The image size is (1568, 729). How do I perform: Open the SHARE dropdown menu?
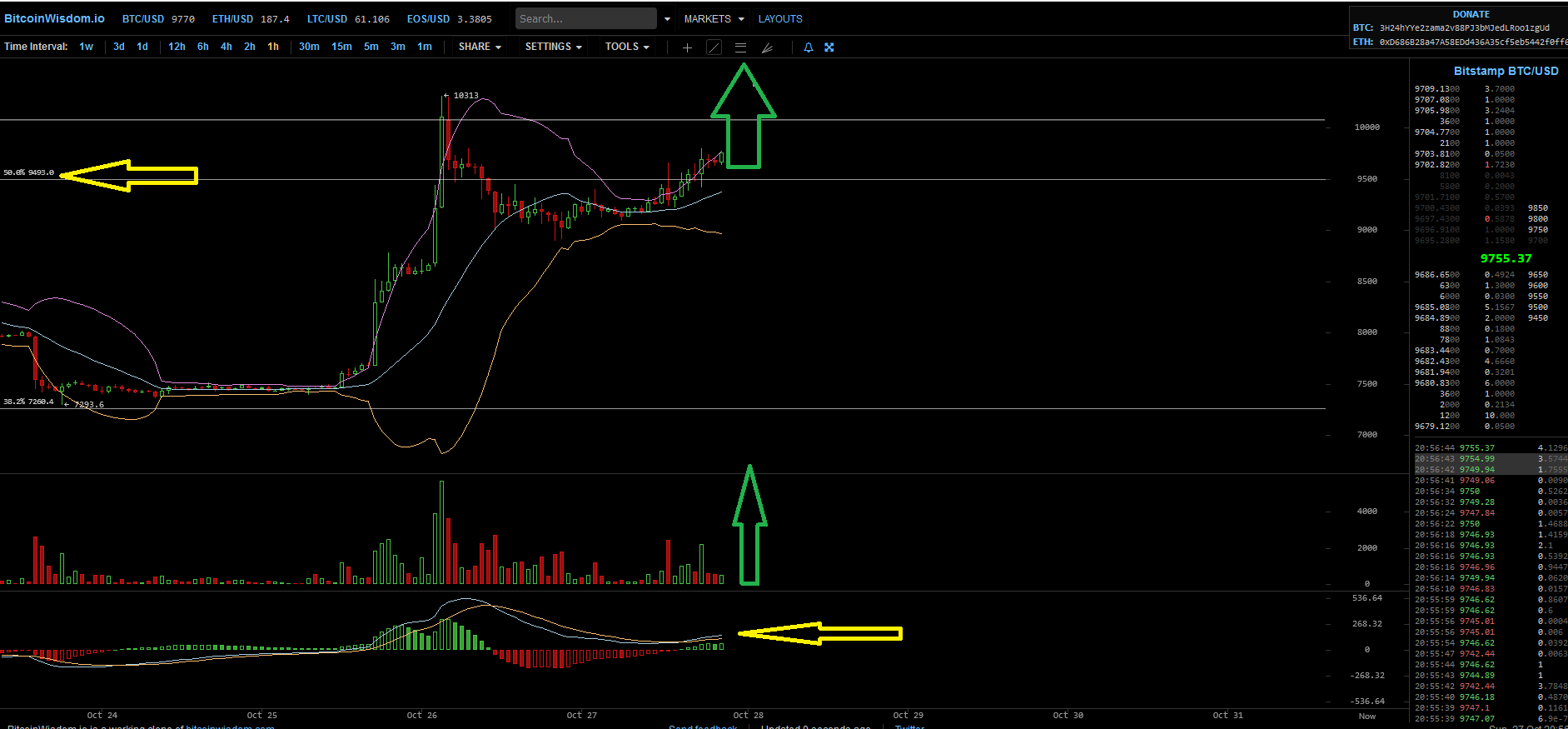[480, 47]
